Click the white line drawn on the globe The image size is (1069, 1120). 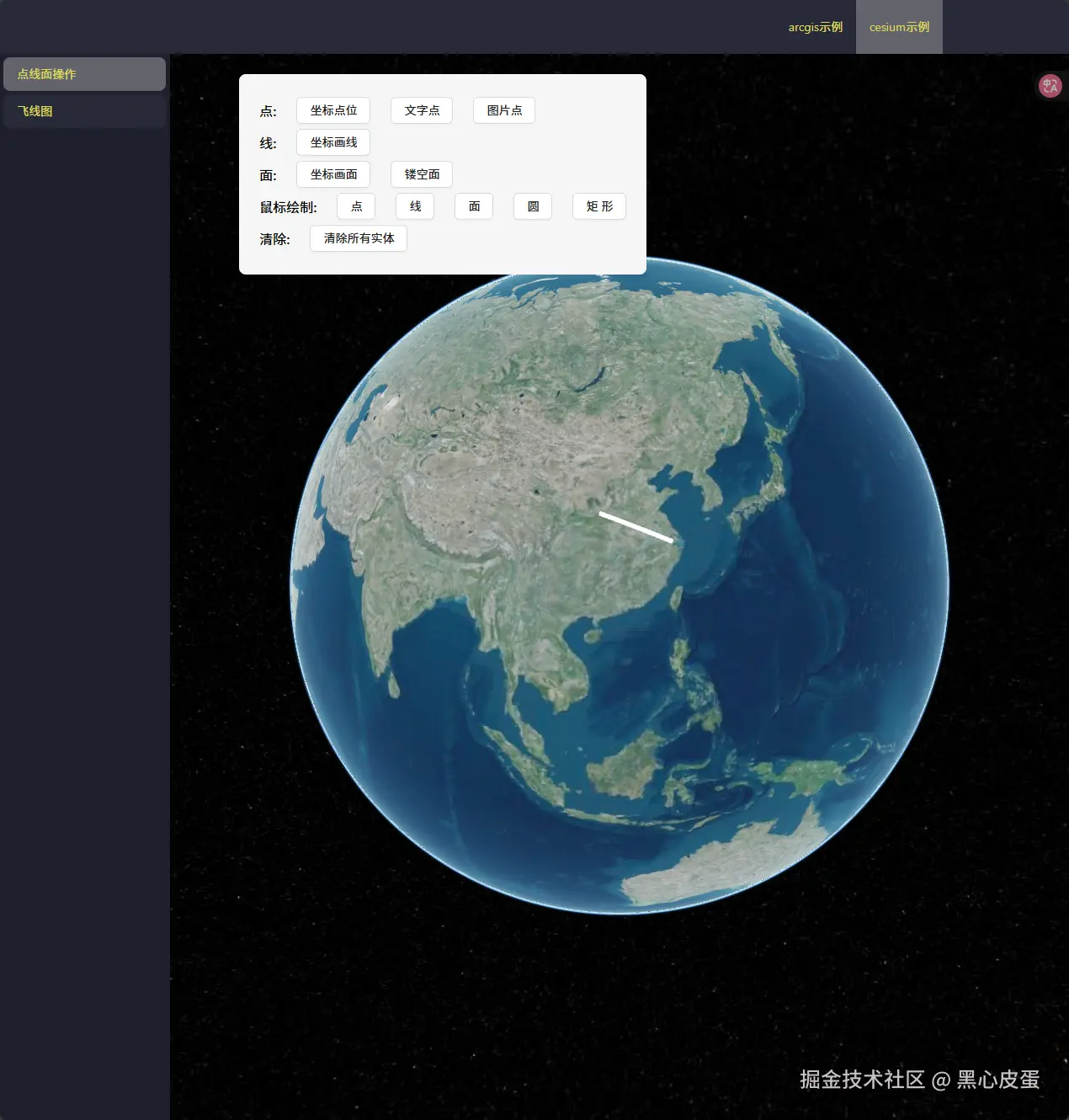tap(636, 526)
